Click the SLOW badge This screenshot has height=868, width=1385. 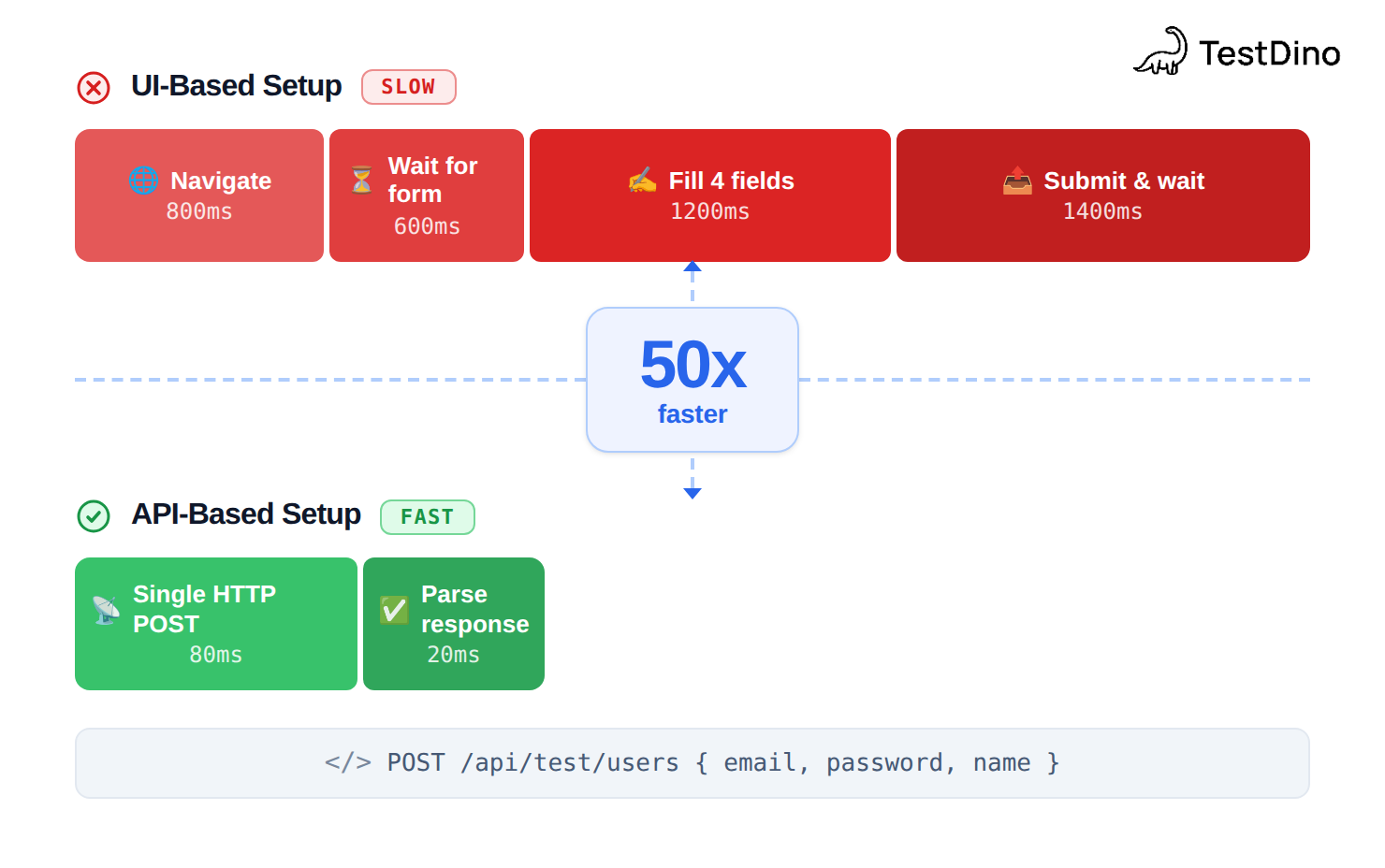(408, 87)
